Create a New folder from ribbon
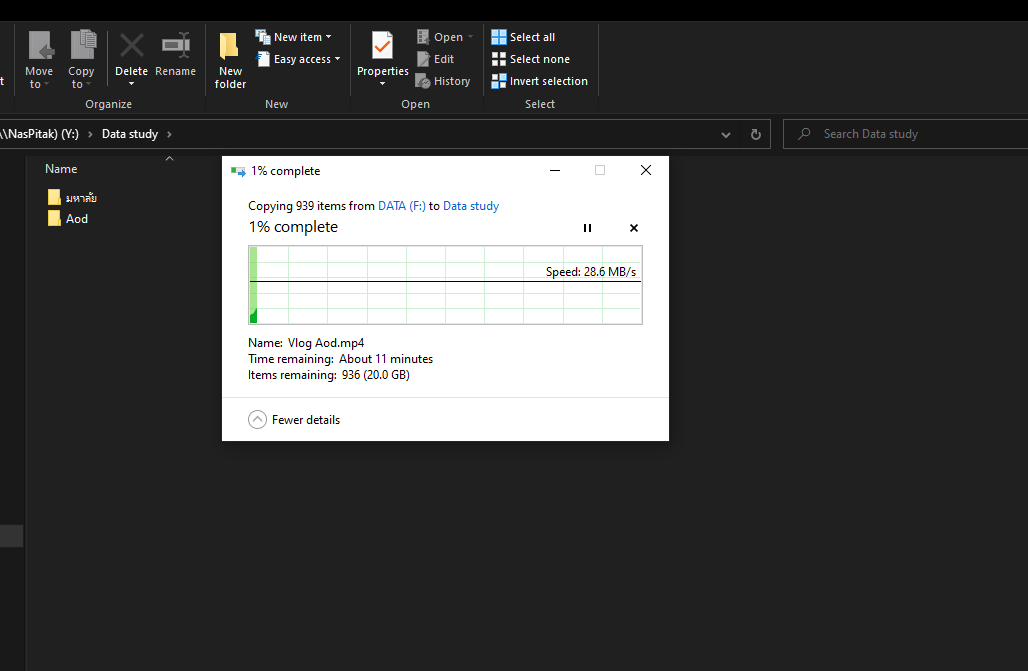 pos(230,60)
